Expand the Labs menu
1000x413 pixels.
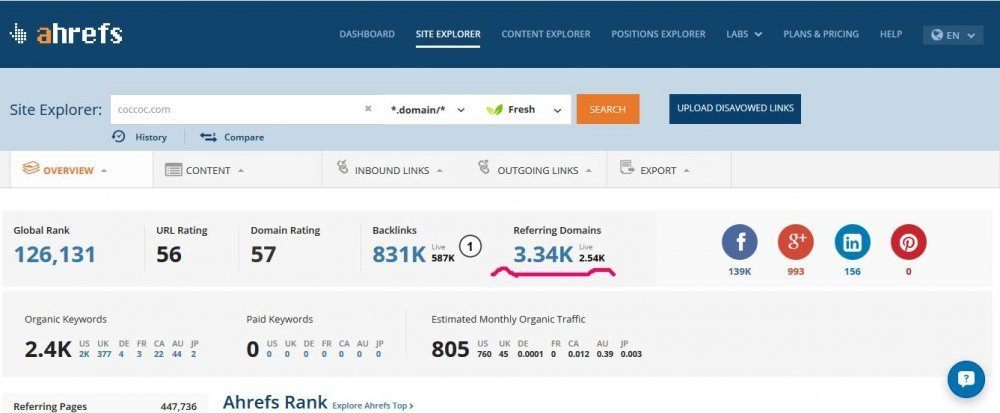point(744,34)
